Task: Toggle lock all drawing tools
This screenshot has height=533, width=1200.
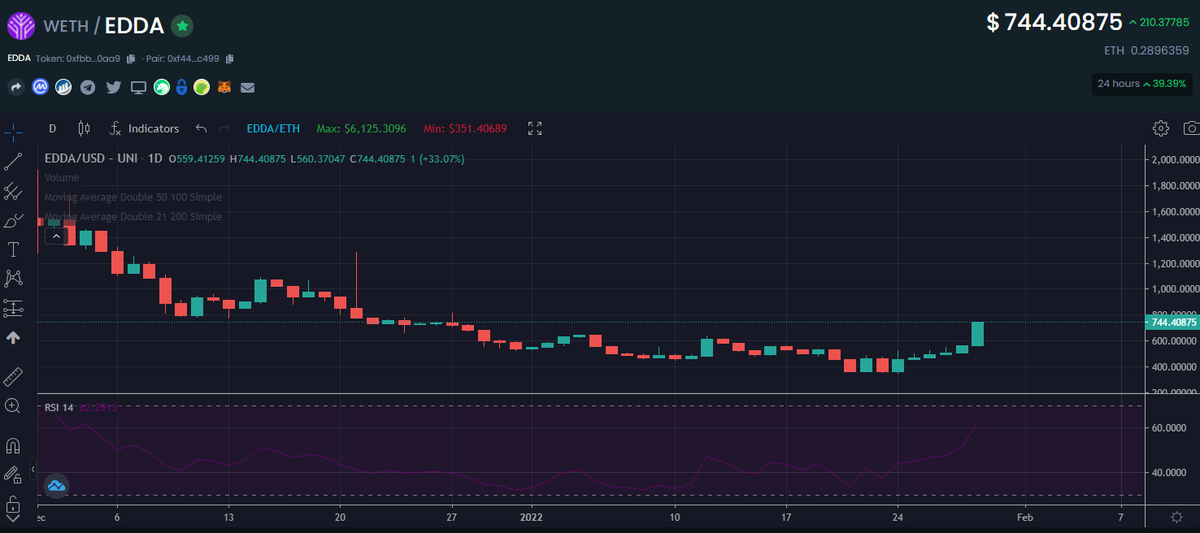Action: point(14,503)
